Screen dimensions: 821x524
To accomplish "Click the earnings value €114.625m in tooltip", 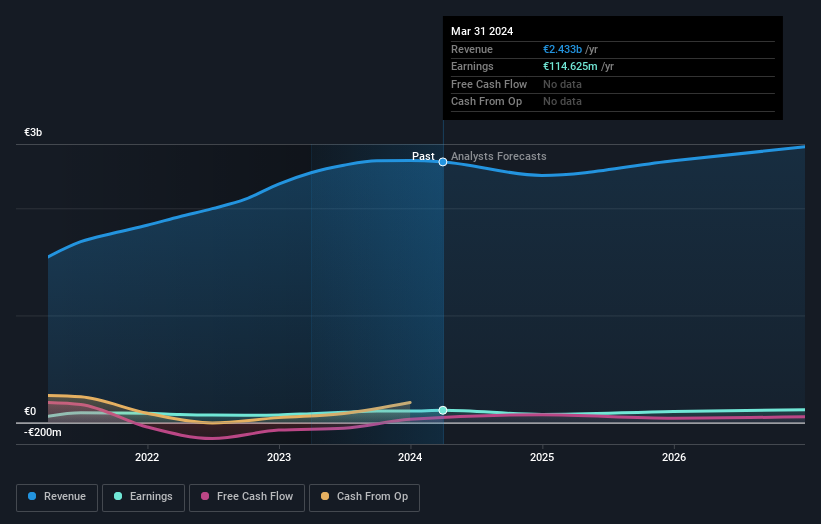I will [570, 66].
